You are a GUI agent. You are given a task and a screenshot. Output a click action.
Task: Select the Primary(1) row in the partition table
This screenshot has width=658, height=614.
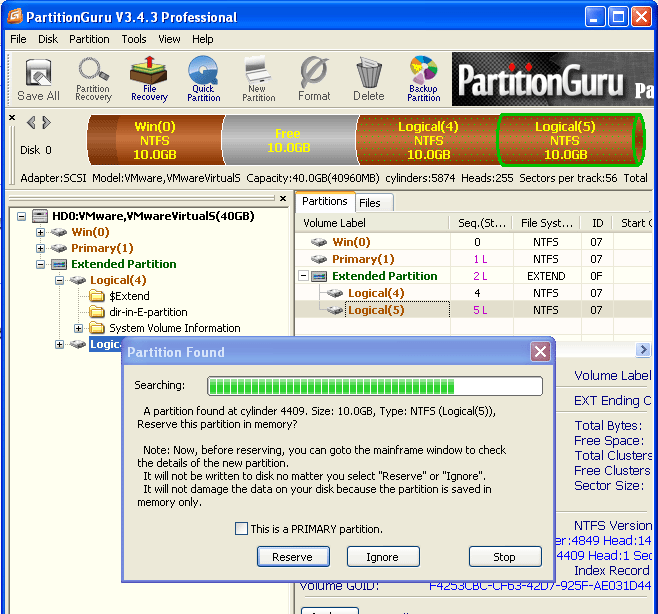pyautogui.click(x=476, y=259)
